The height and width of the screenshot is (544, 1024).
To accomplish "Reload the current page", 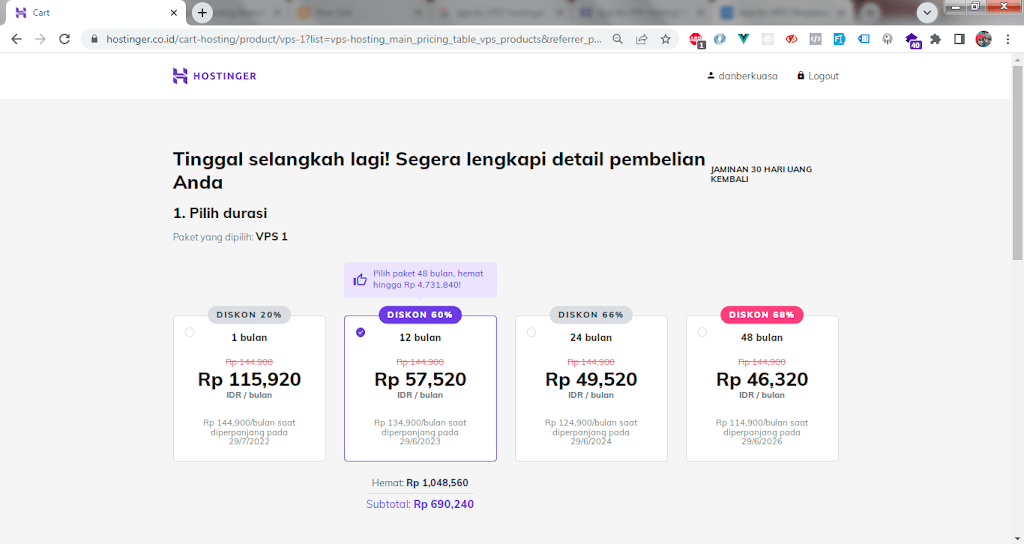I will (64, 39).
